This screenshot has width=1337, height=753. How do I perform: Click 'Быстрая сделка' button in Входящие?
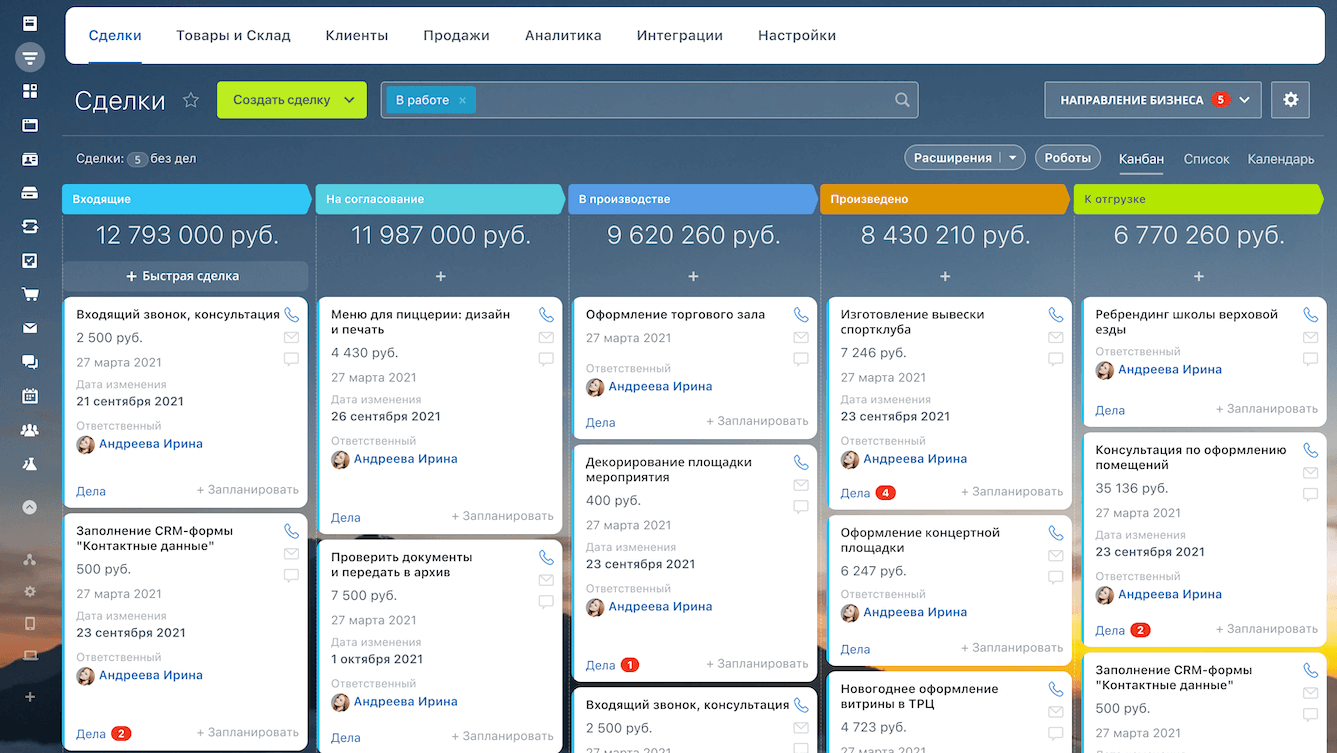pos(185,276)
